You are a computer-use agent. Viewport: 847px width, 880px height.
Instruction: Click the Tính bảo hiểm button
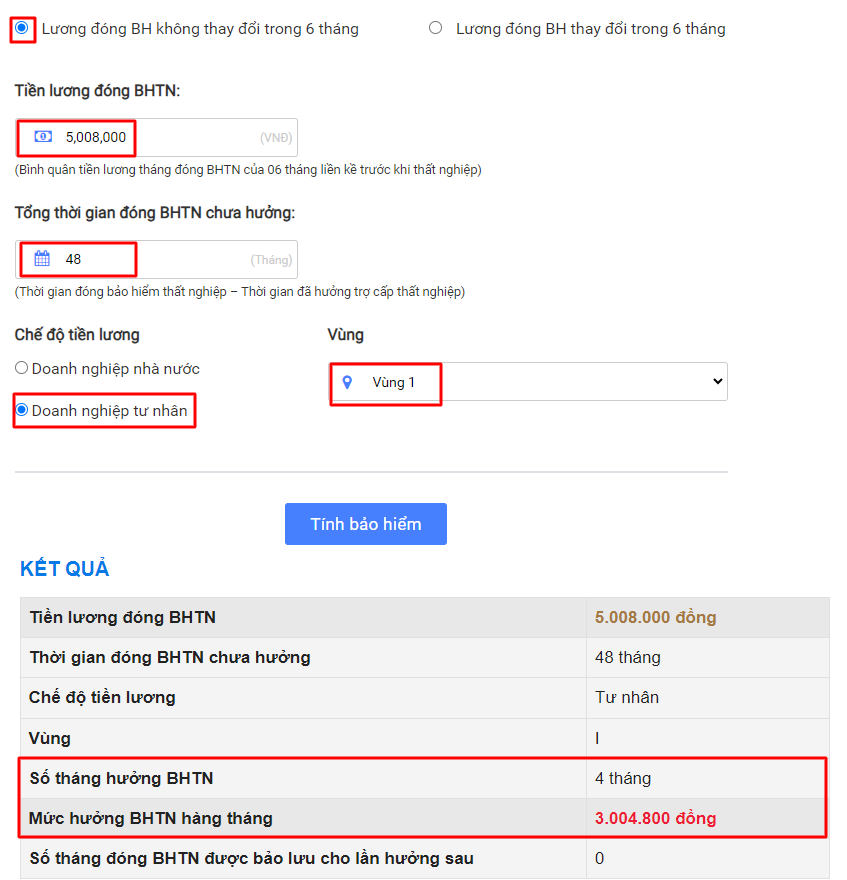tap(366, 524)
